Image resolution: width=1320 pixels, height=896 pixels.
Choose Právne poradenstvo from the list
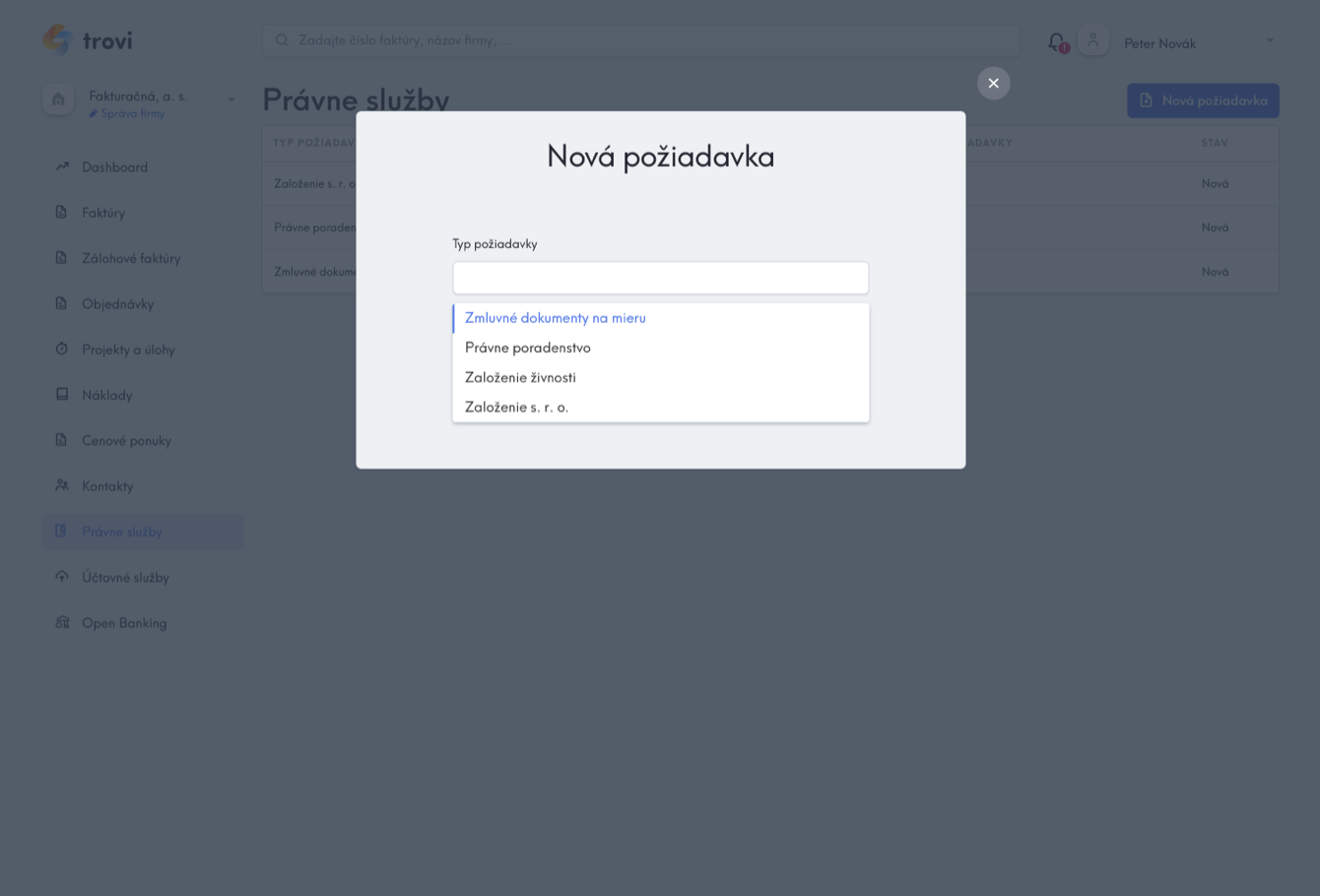661,348
